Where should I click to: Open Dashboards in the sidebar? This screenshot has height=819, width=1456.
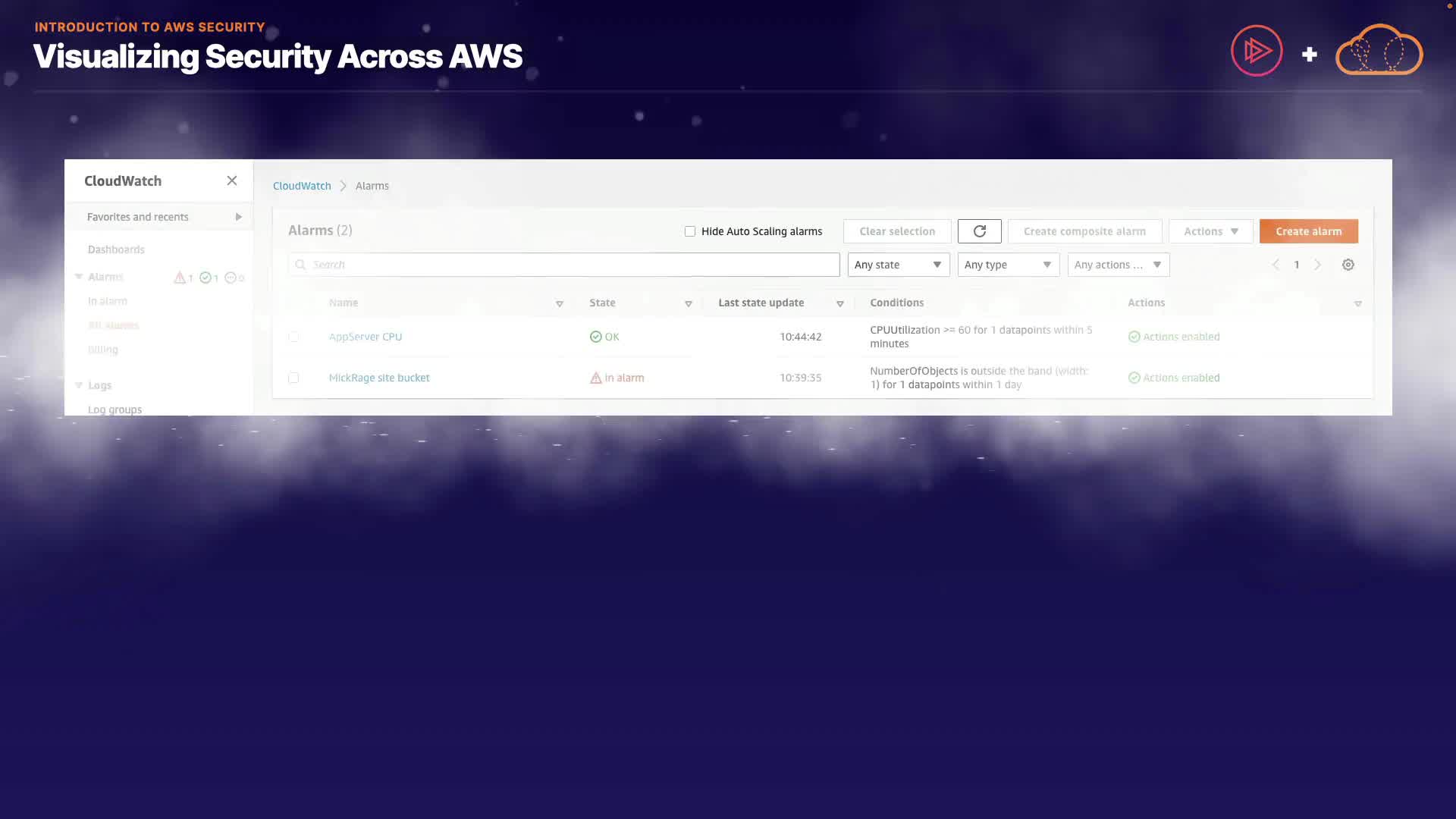pyautogui.click(x=116, y=249)
